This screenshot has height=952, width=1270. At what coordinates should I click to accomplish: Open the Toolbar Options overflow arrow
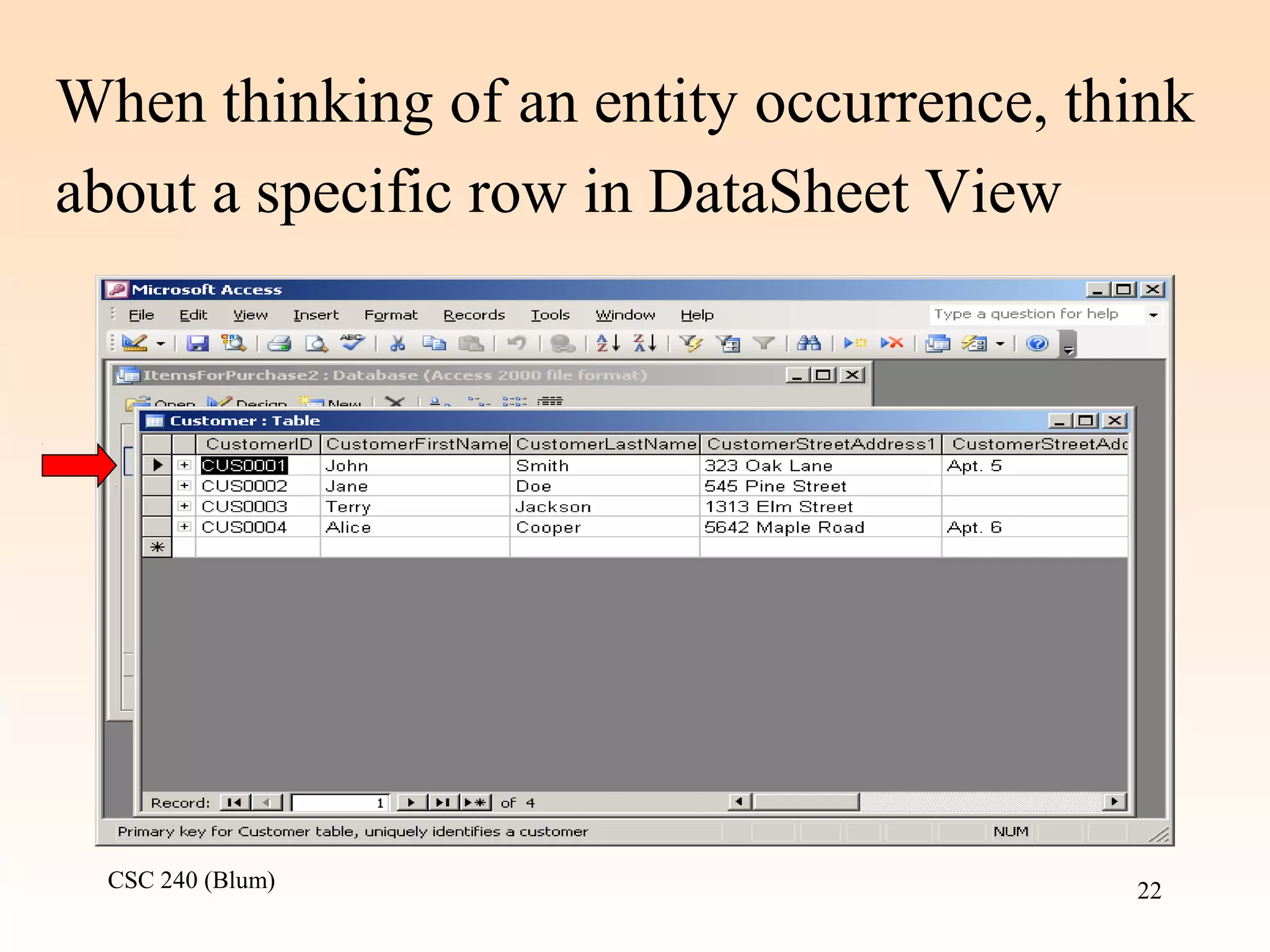click(1068, 345)
